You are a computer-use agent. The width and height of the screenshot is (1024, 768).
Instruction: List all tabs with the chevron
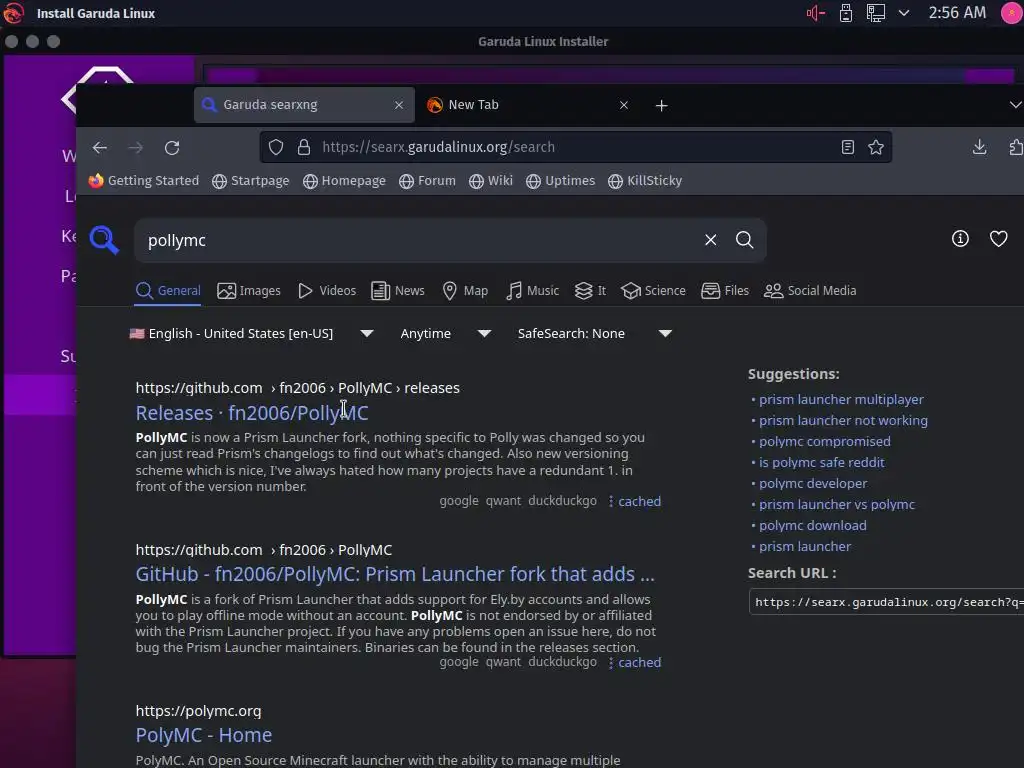(x=1015, y=104)
